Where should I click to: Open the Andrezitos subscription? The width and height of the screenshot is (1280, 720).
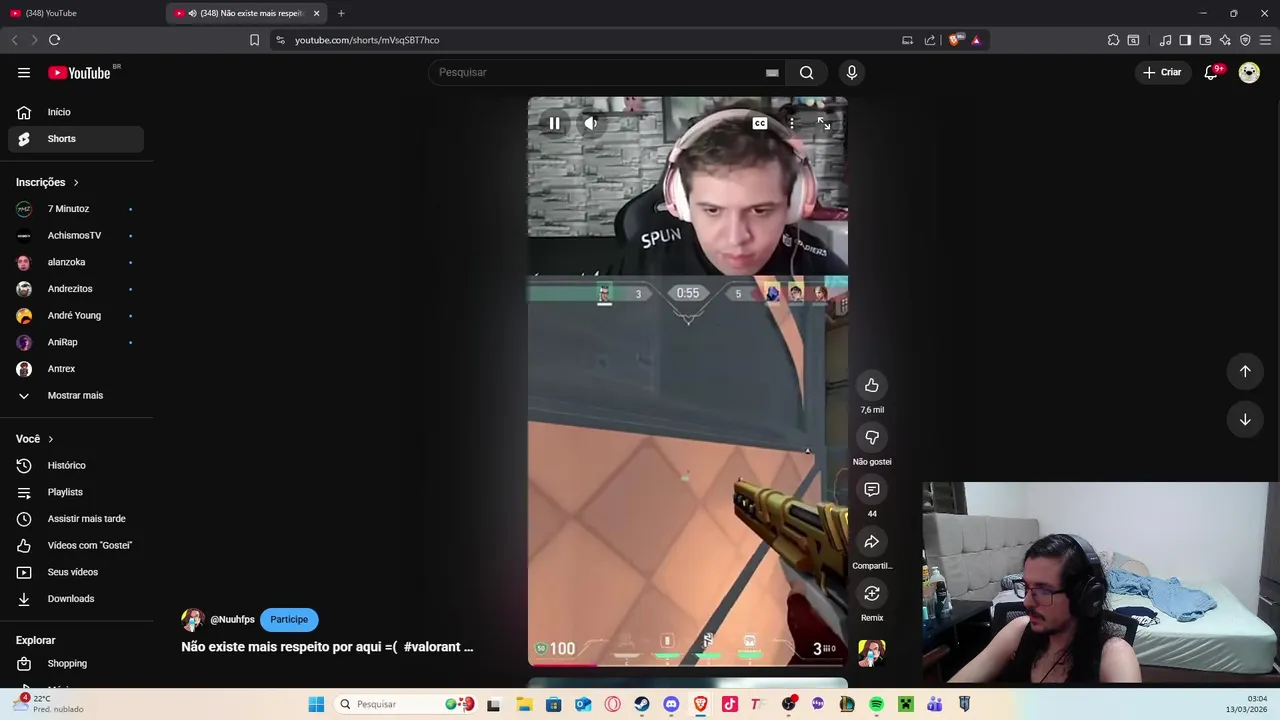click(x=76, y=289)
